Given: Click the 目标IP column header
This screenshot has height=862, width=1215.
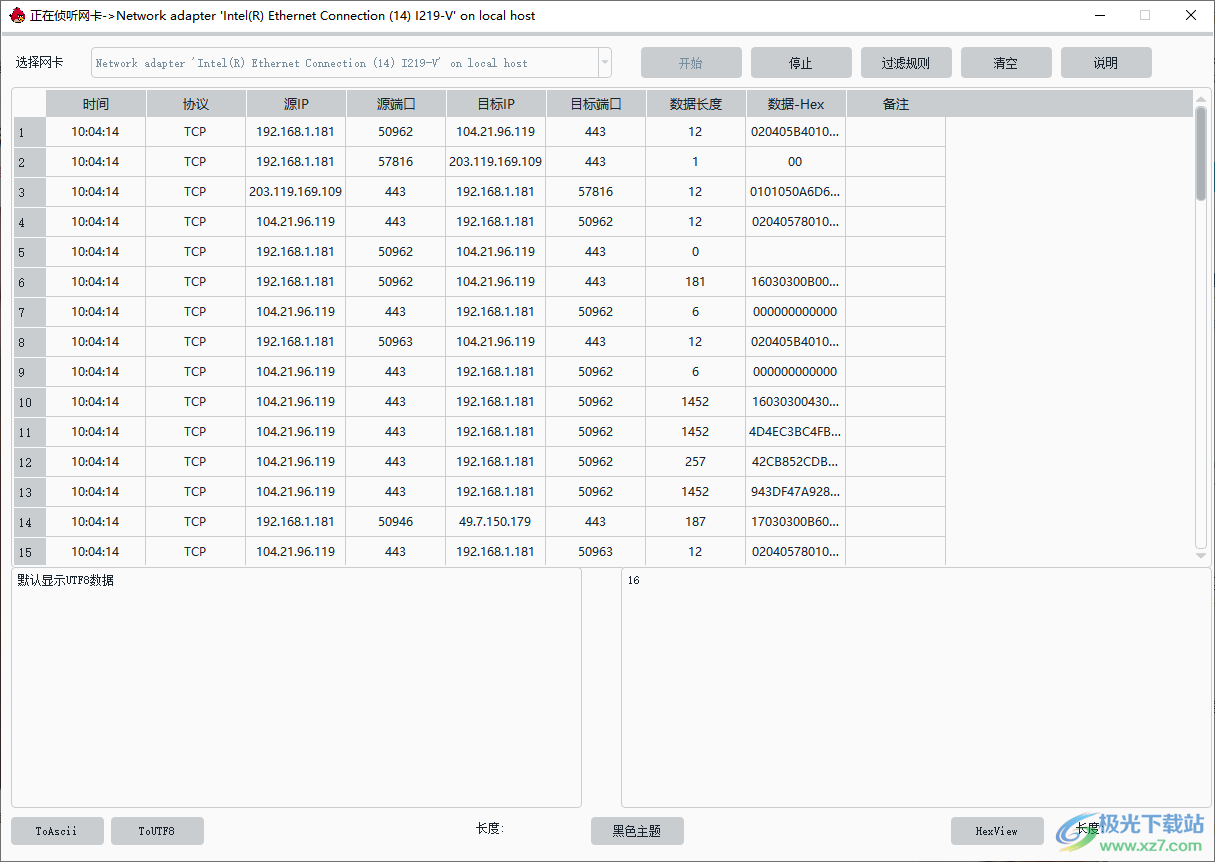Looking at the screenshot, I should (x=496, y=104).
